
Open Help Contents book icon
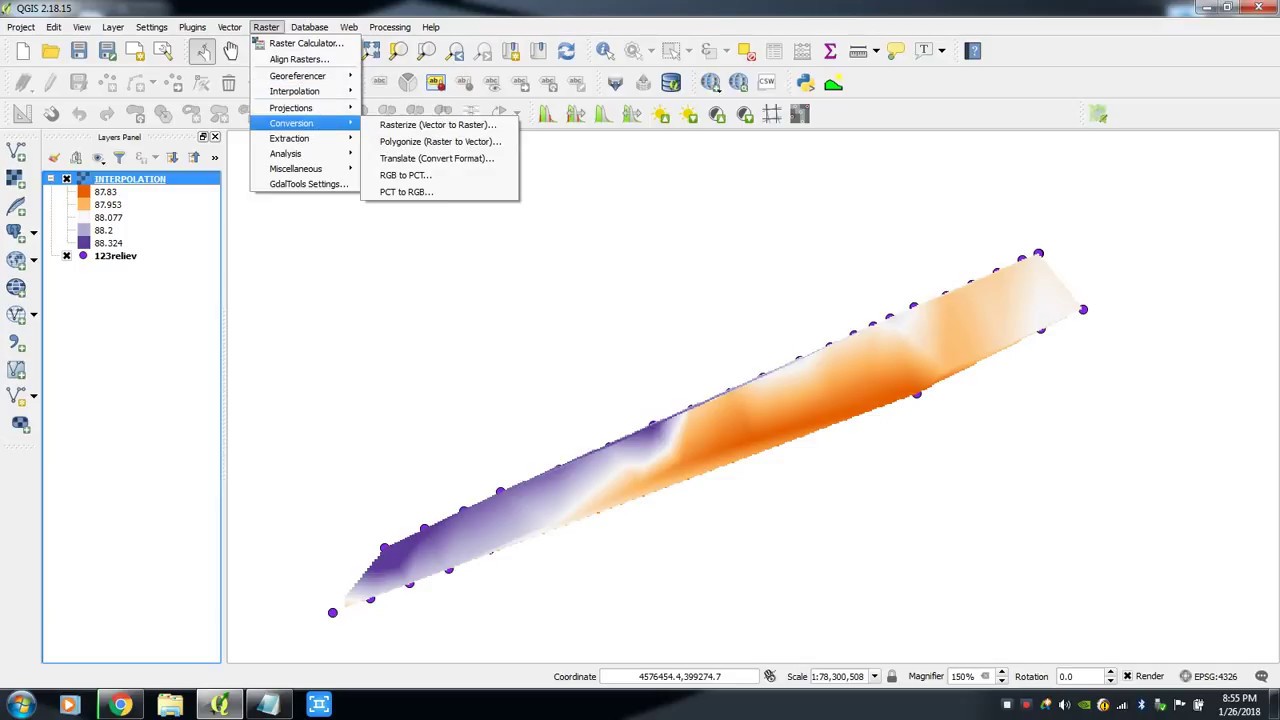(973, 51)
